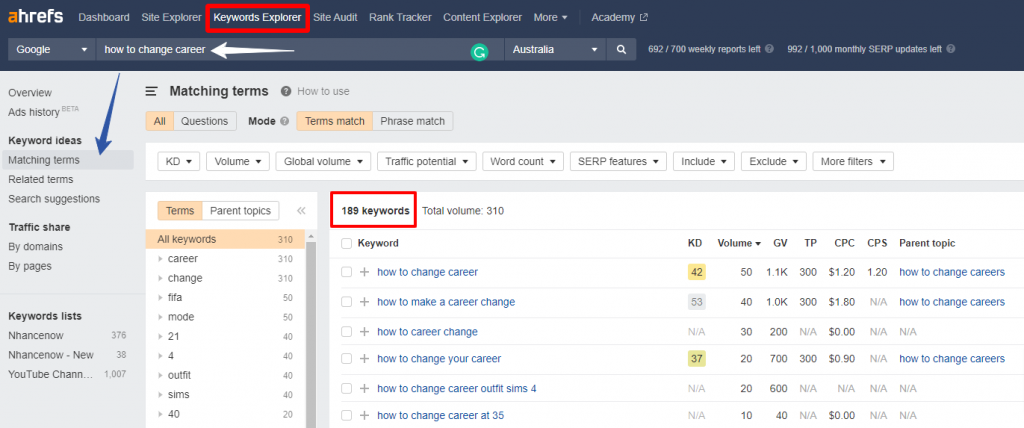1024x428 pixels.
Task: Click the ahrefs logo
Action: (x=36, y=17)
